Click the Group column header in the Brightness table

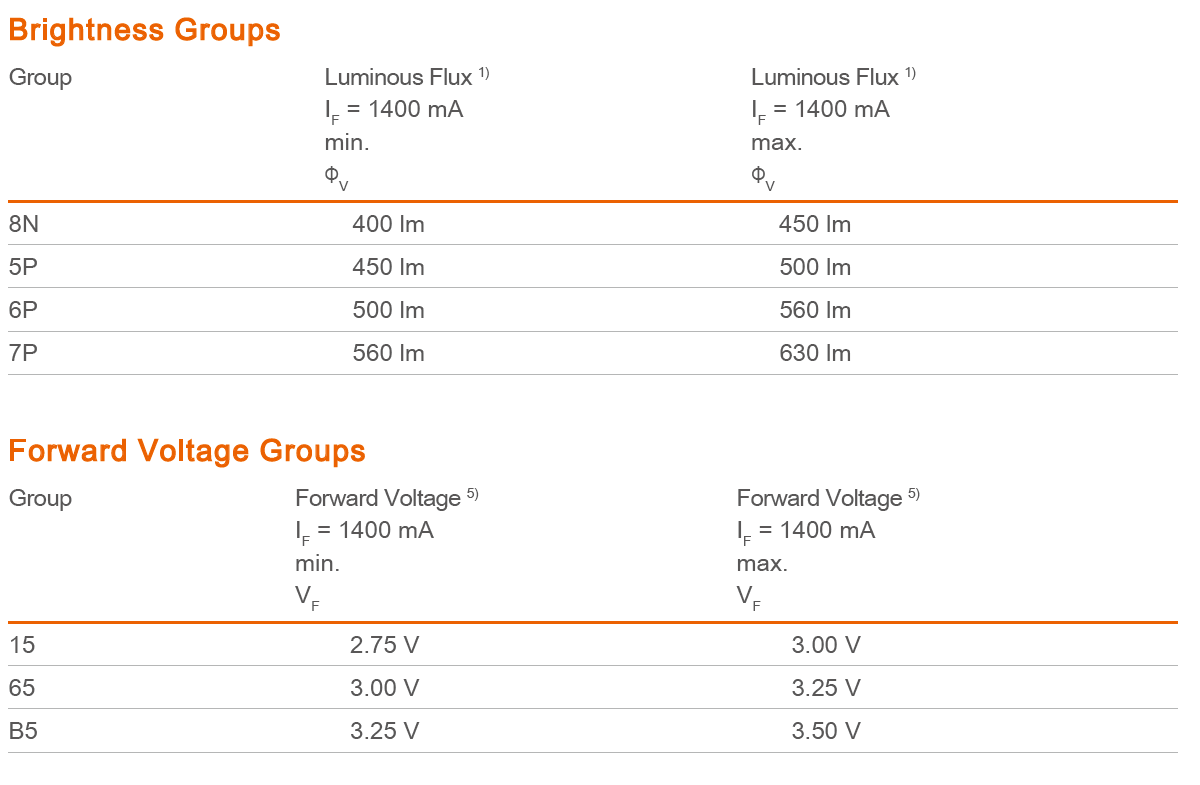pos(40,77)
